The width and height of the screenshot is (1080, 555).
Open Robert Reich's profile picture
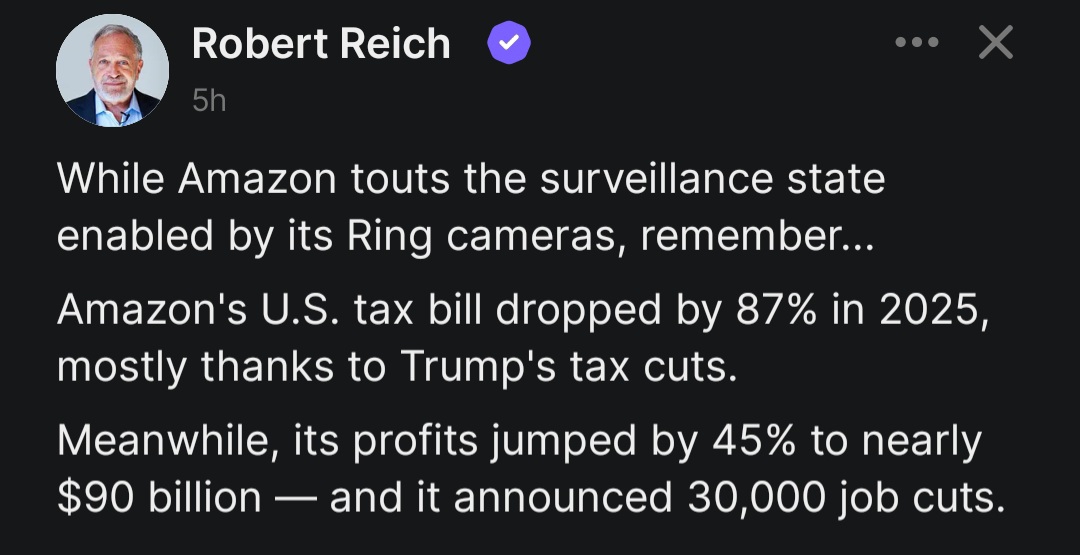[112, 71]
